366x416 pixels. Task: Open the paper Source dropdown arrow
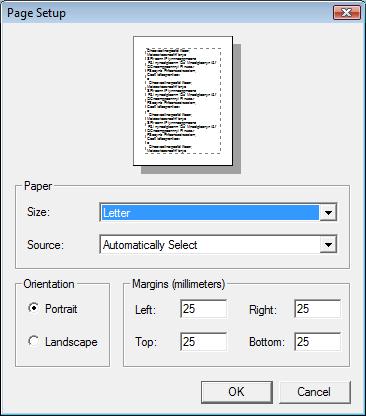(x=328, y=245)
